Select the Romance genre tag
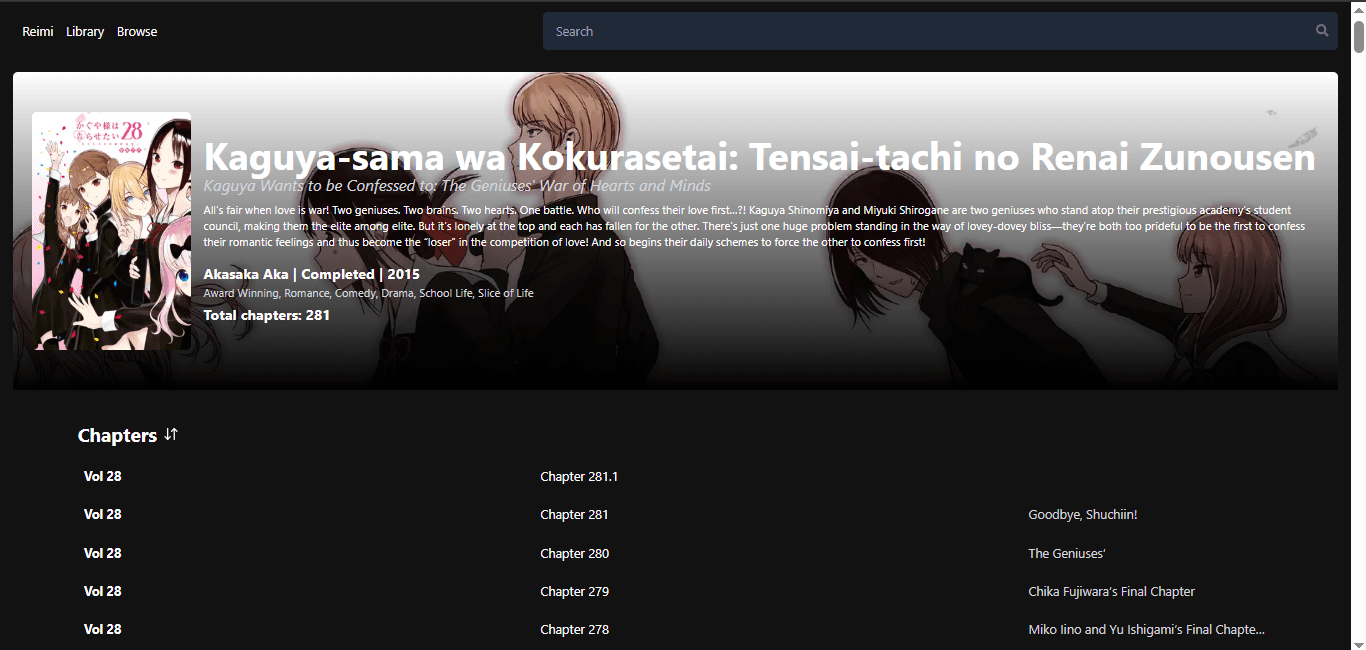Screen dimensions: 1366x650 coord(305,292)
